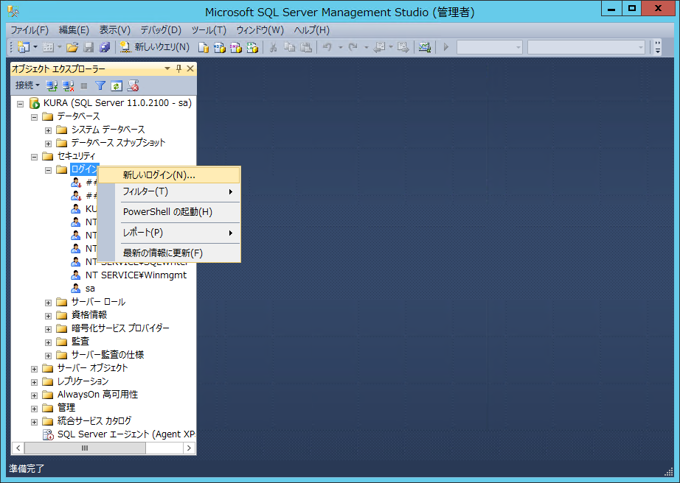
Task: Click 新しいクエリ(N) toolbar button
Action: [155, 47]
